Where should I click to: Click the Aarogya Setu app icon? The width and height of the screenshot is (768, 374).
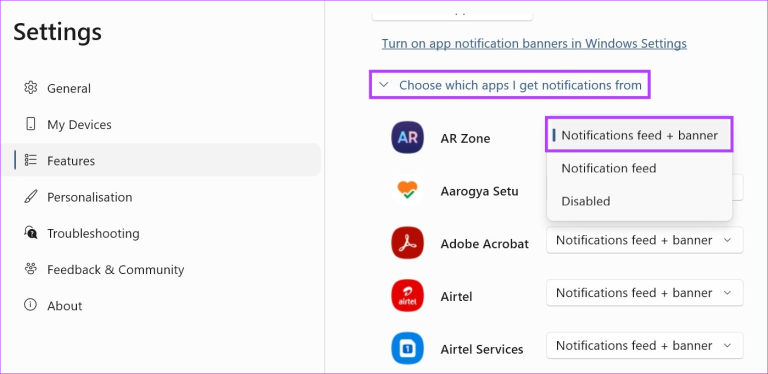(x=407, y=190)
